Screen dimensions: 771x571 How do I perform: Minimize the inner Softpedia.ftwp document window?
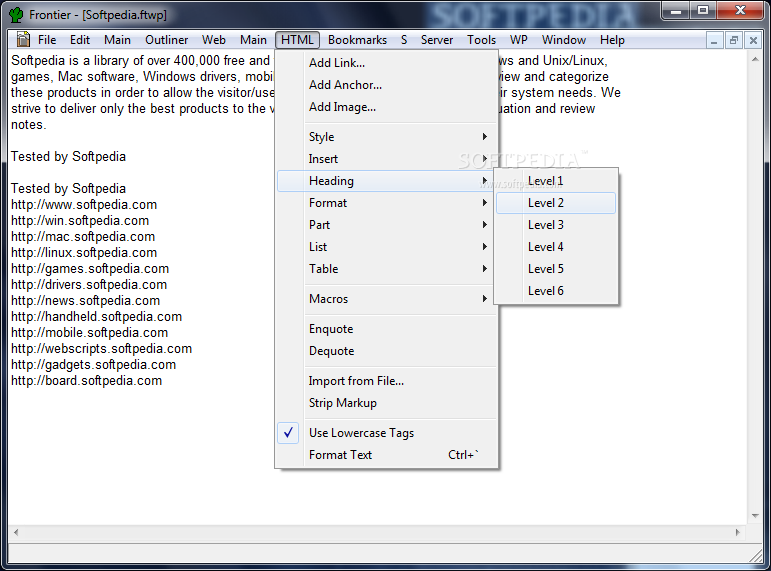[714, 40]
